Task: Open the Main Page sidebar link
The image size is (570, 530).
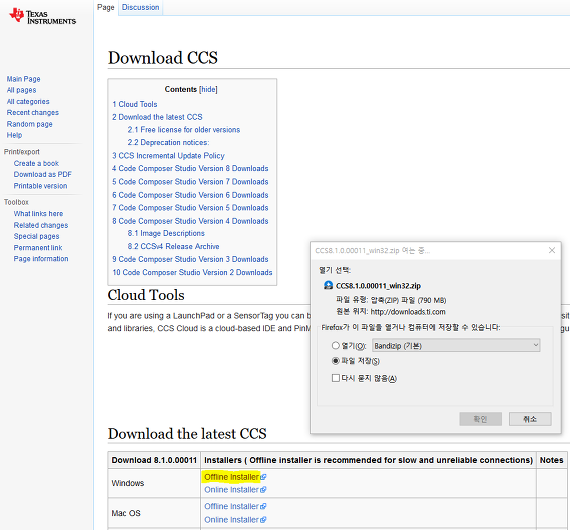Action: coord(23,79)
